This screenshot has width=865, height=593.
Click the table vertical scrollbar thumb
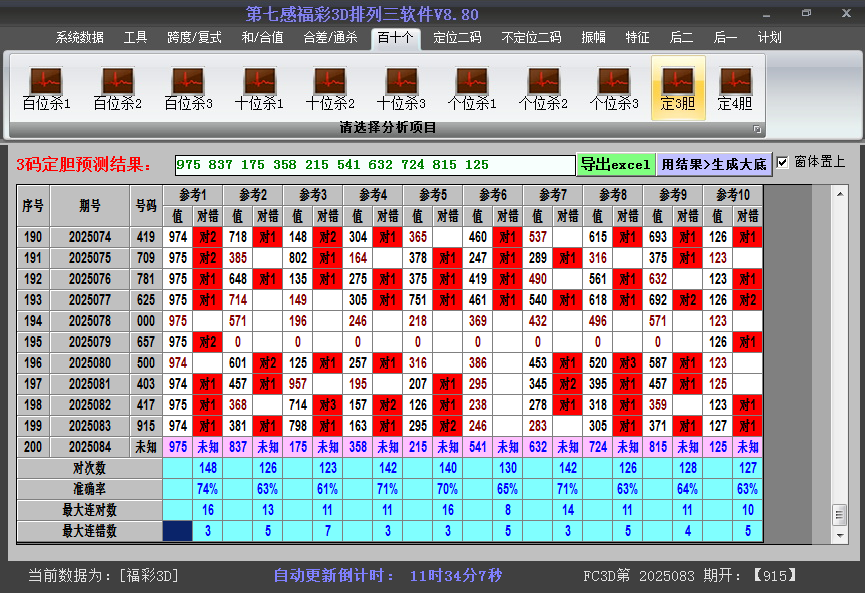click(x=840, y=515)
